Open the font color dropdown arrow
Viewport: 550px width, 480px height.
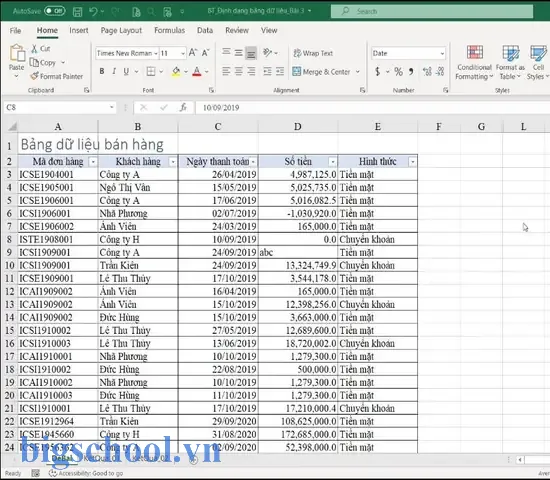pos(207,72)
